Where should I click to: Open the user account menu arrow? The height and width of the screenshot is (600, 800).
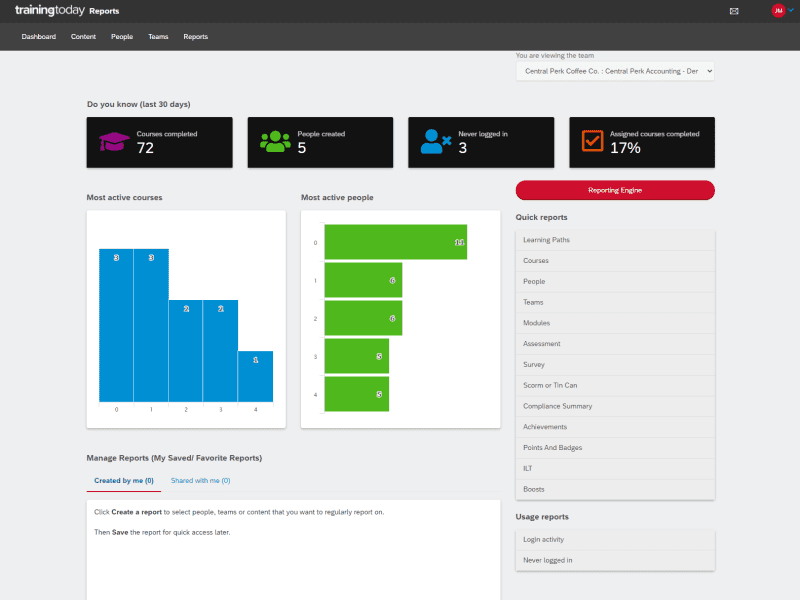coord(791,10)
